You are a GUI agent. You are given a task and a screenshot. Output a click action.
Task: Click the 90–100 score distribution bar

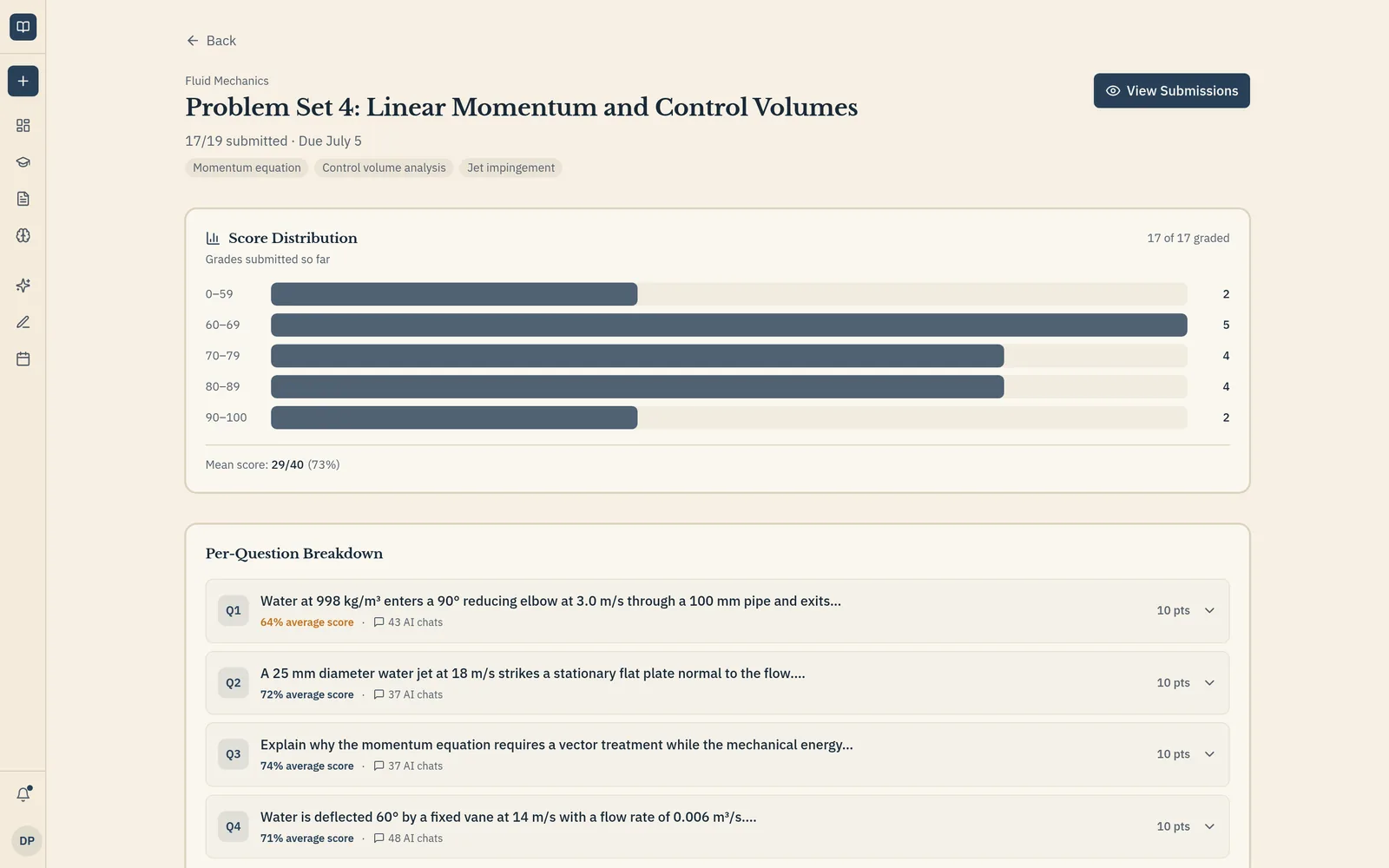454,418
